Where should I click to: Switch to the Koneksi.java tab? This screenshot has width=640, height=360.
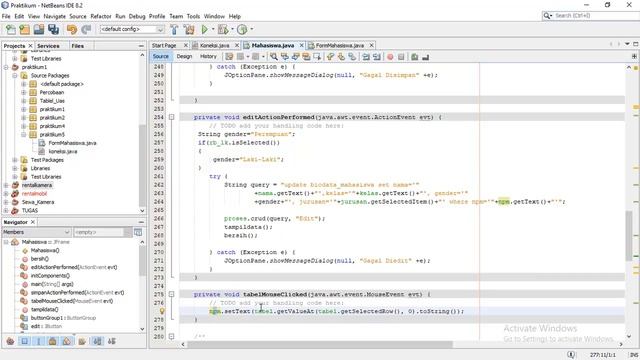point(215,45)
